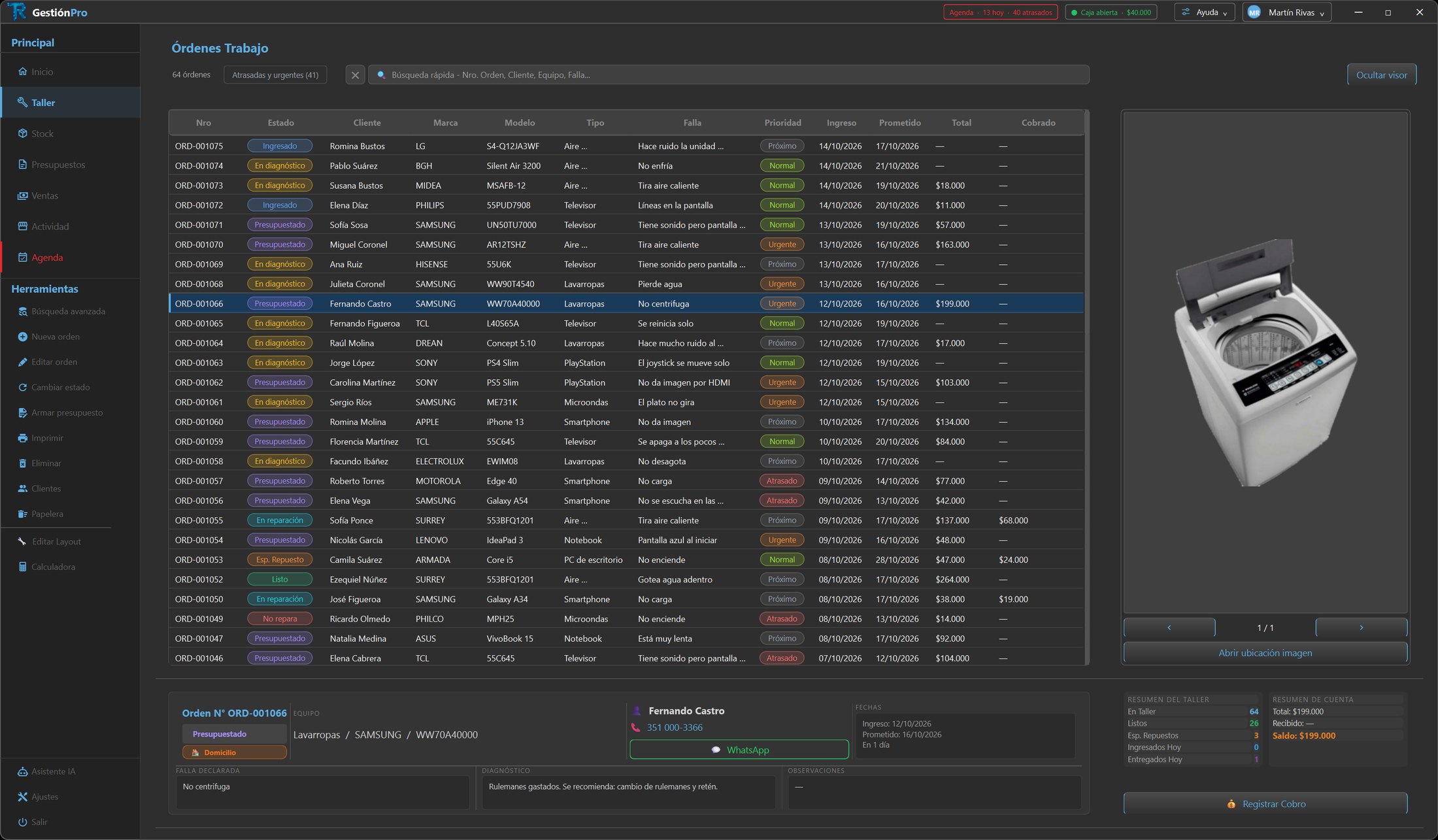Open Búsqueda avanzada search icon
This screenshot has height=840, width=1438.
coord(22,311)
